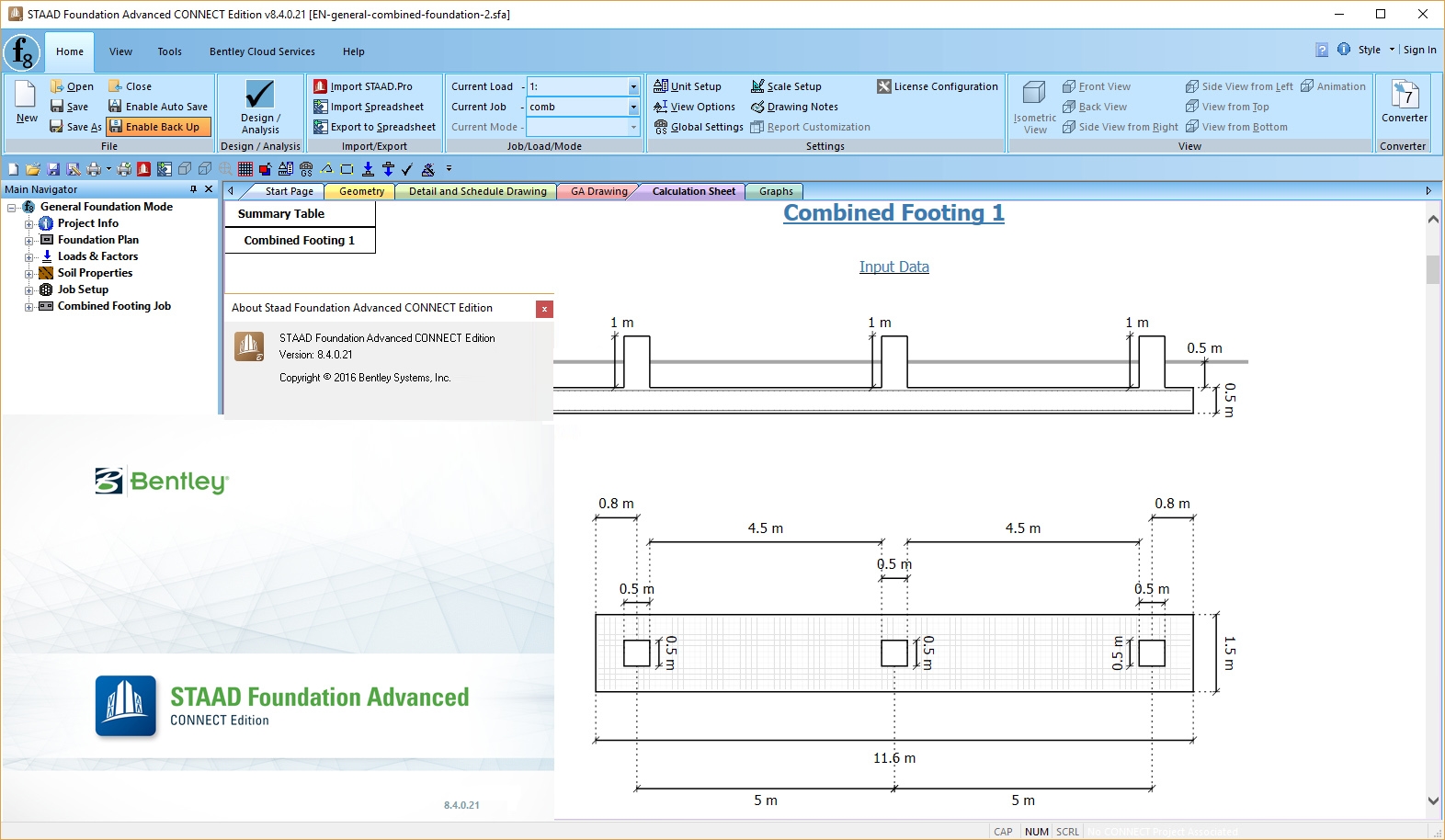This screenshot has width=1445, height=840.
Task: Expand the Loads & Factors tree node
Action: point(29,256)
